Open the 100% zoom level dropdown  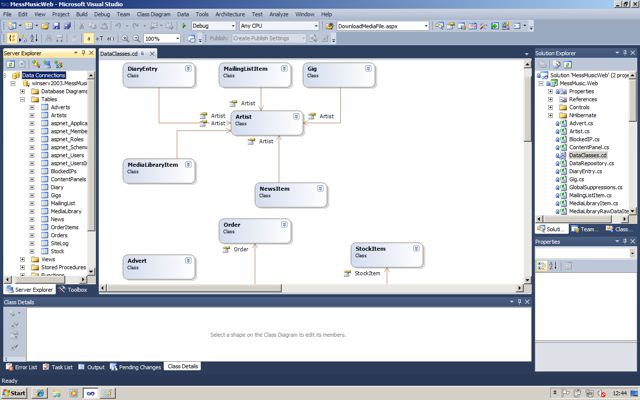pos(178,38)
